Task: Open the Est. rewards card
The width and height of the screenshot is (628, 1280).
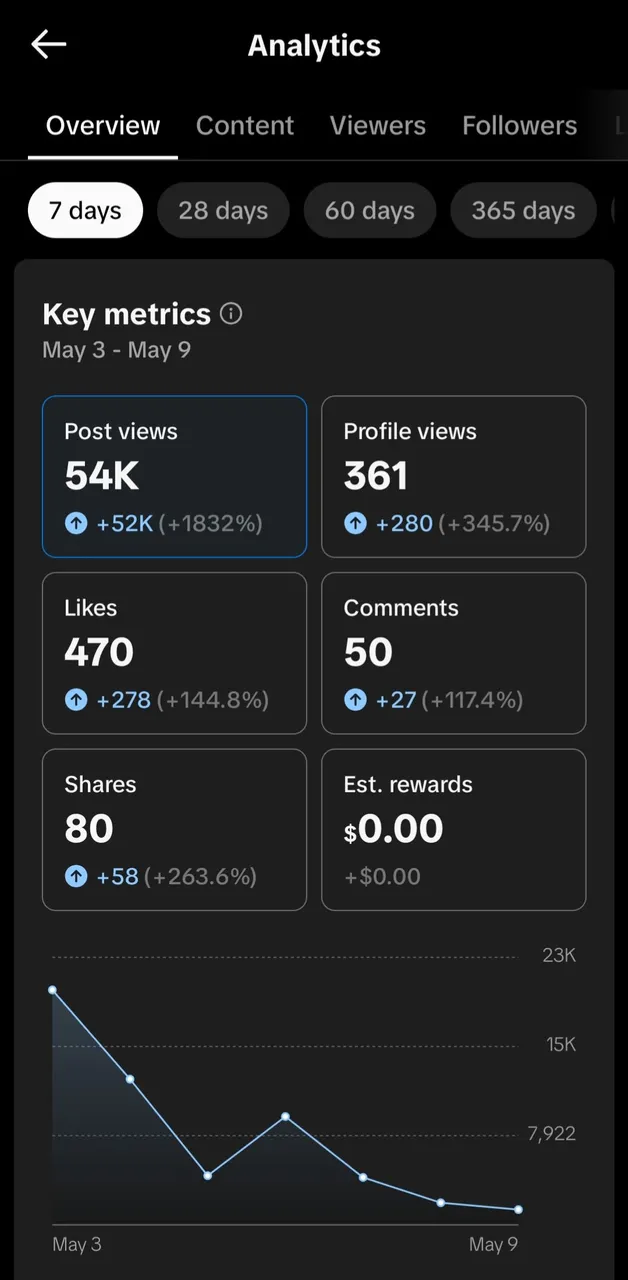Action: point(454,830)
